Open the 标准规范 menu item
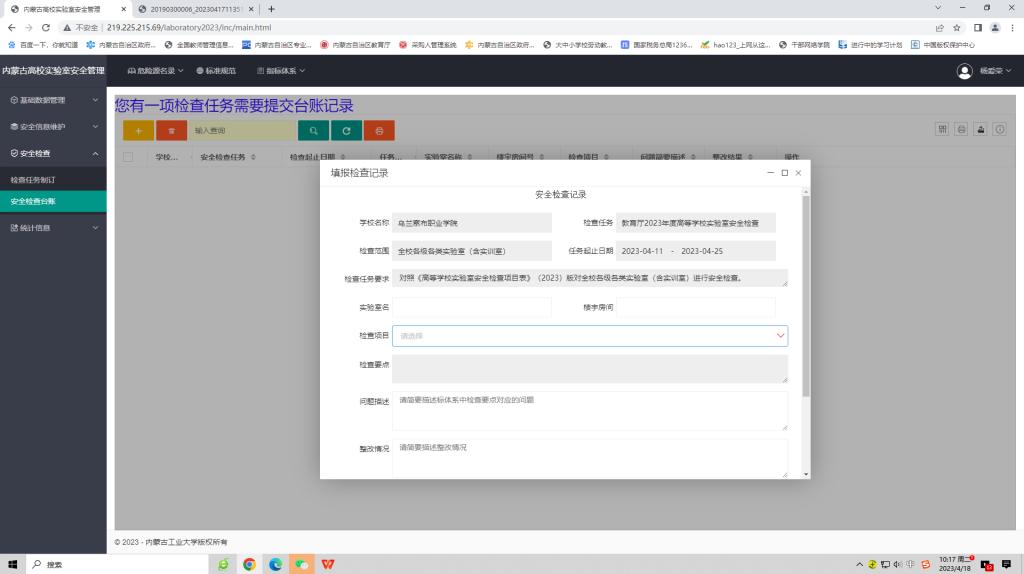Screen dimensions: 1024x574 click(216, 71)
